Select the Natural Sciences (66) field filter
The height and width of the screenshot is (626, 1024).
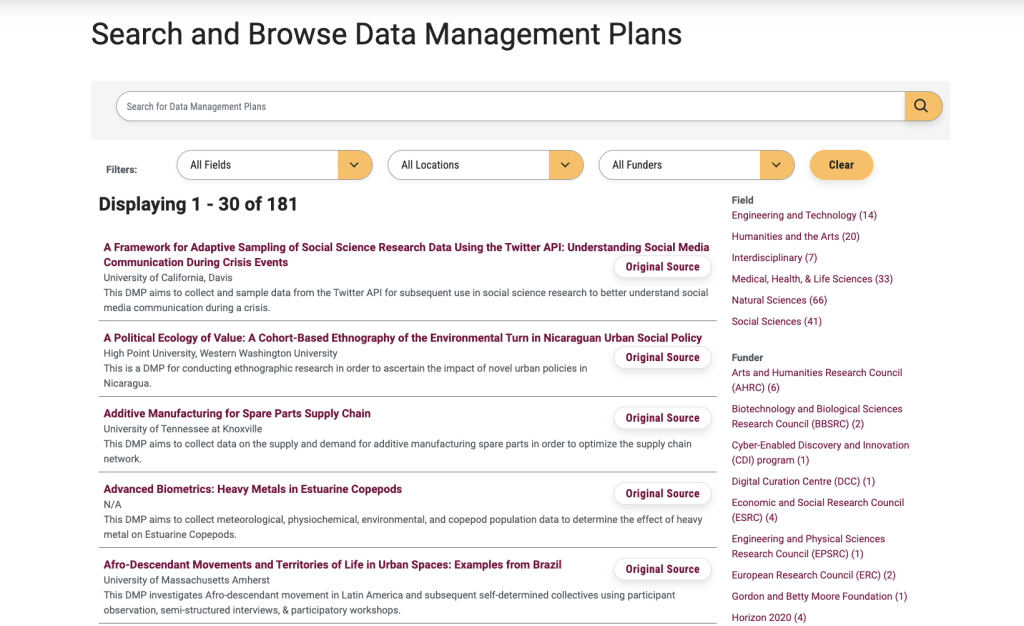pos(779,300)
